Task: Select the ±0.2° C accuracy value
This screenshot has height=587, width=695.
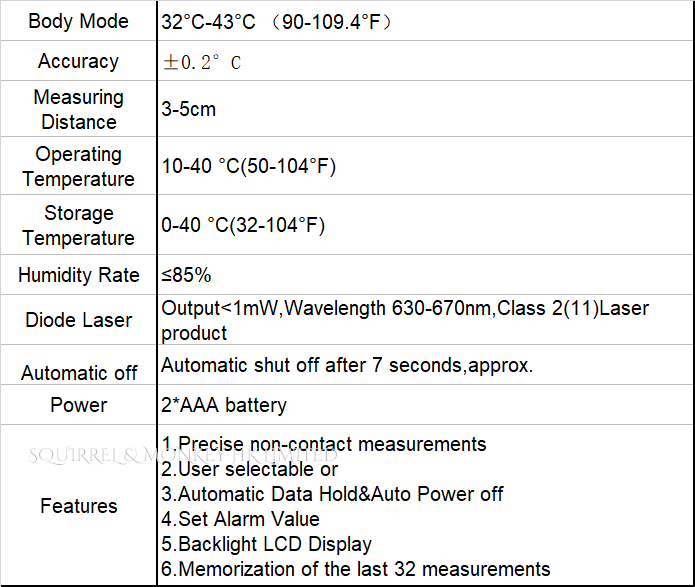Action: point(202,62)
